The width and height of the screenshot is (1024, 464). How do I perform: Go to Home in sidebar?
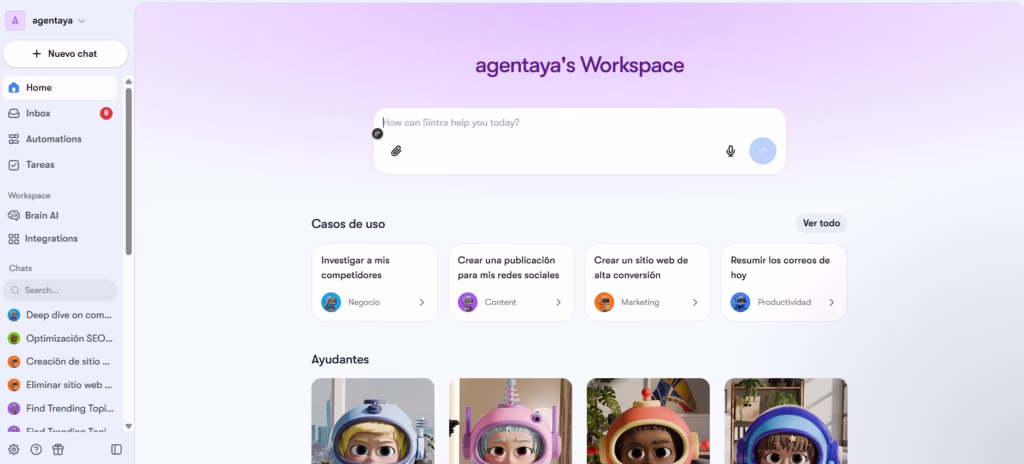coord(60,88)
